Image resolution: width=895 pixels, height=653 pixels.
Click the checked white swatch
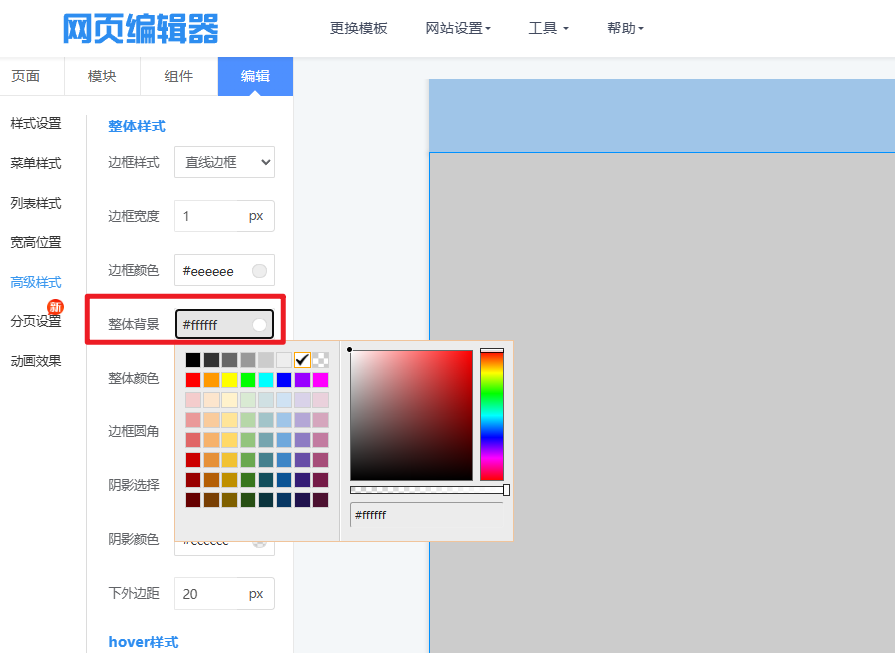coord(302,360)
